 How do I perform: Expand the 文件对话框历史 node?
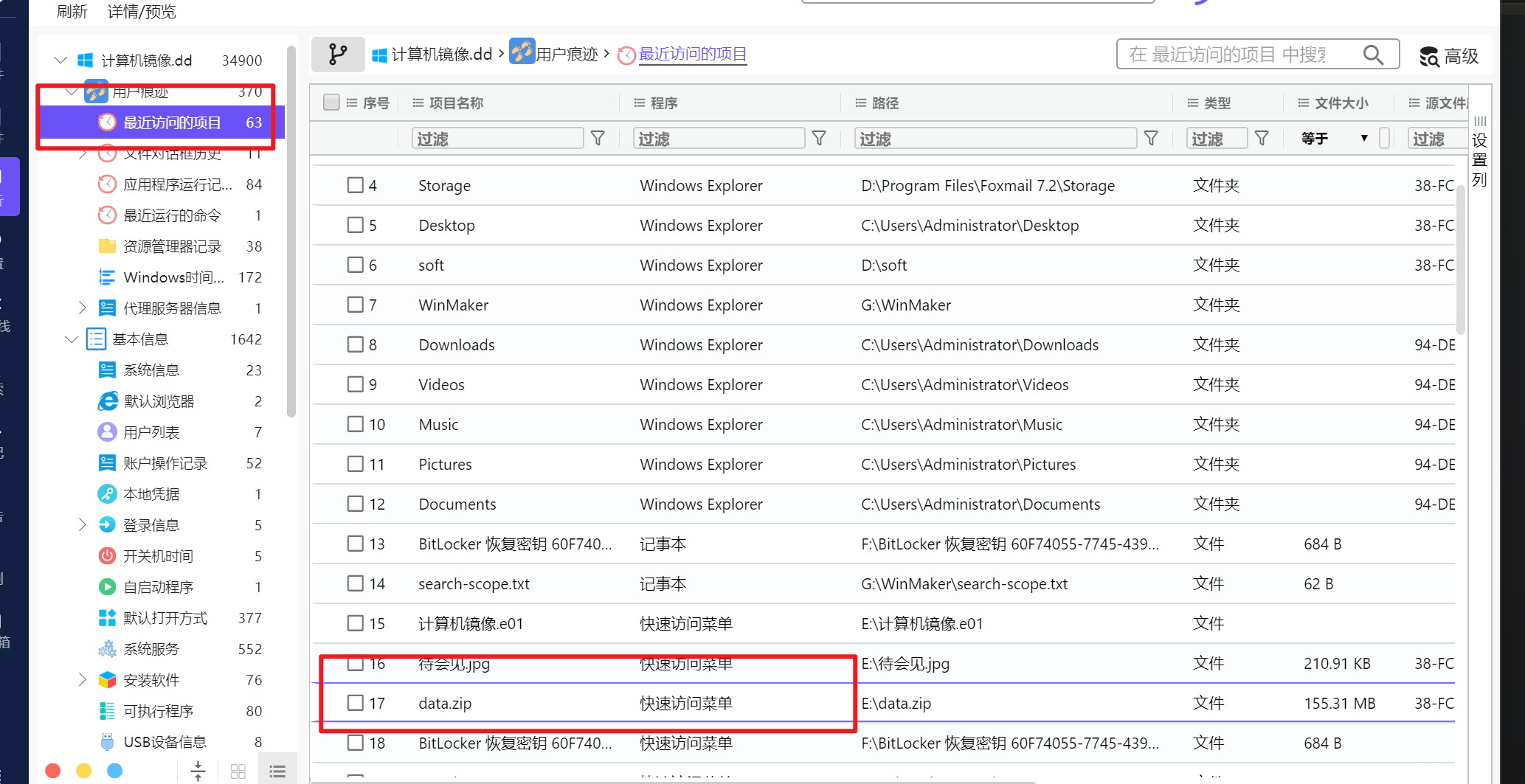click(82, 154)
